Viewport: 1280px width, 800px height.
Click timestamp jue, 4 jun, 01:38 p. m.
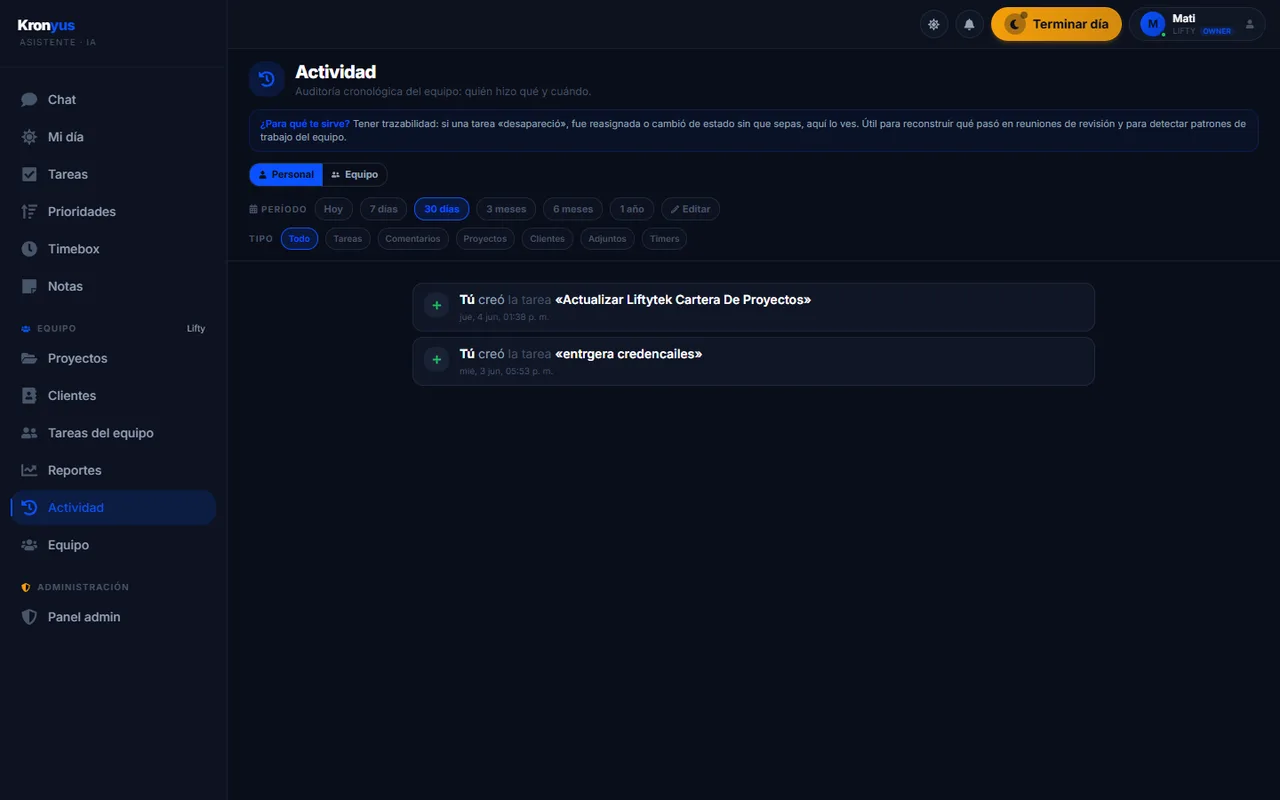tap(504, 317)
